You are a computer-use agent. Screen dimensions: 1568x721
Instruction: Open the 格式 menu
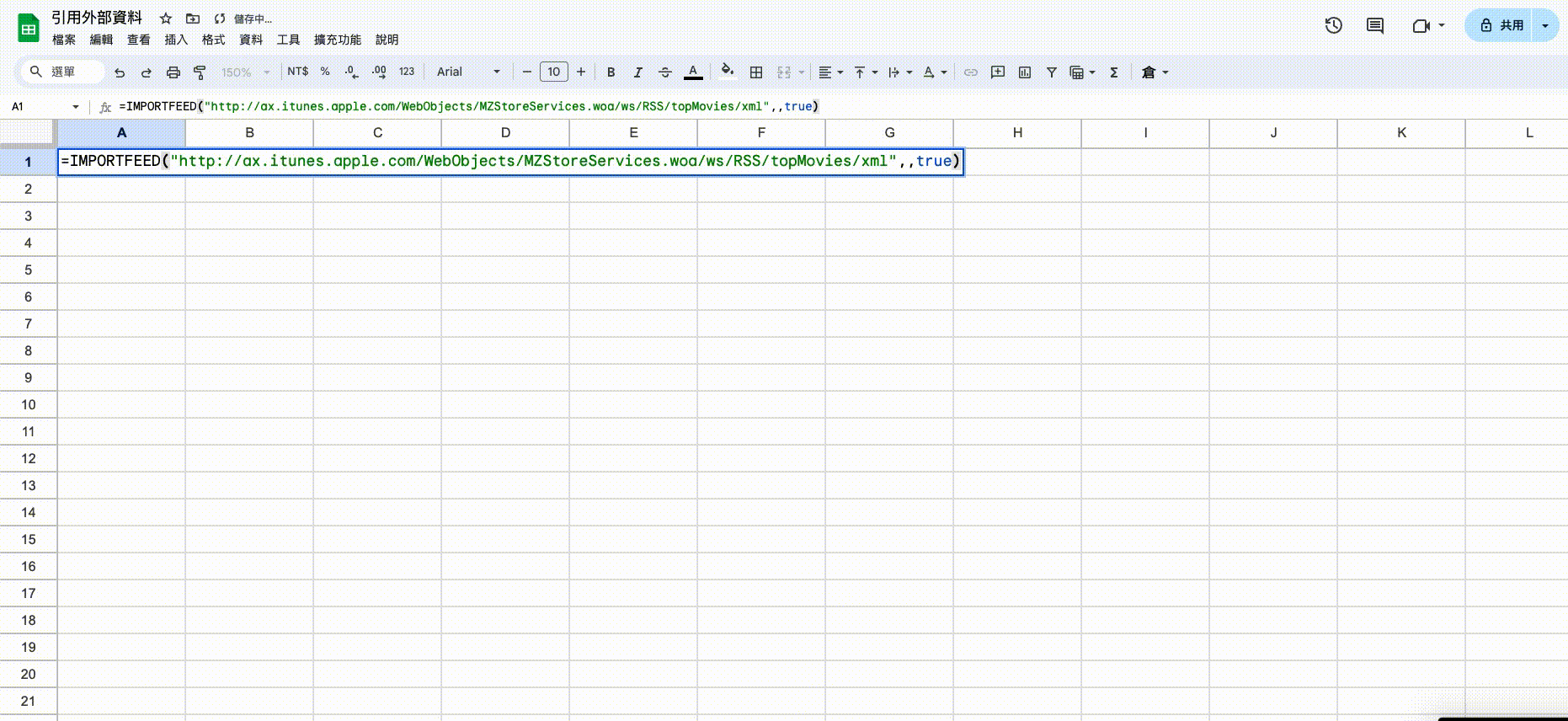pos(214,40)
